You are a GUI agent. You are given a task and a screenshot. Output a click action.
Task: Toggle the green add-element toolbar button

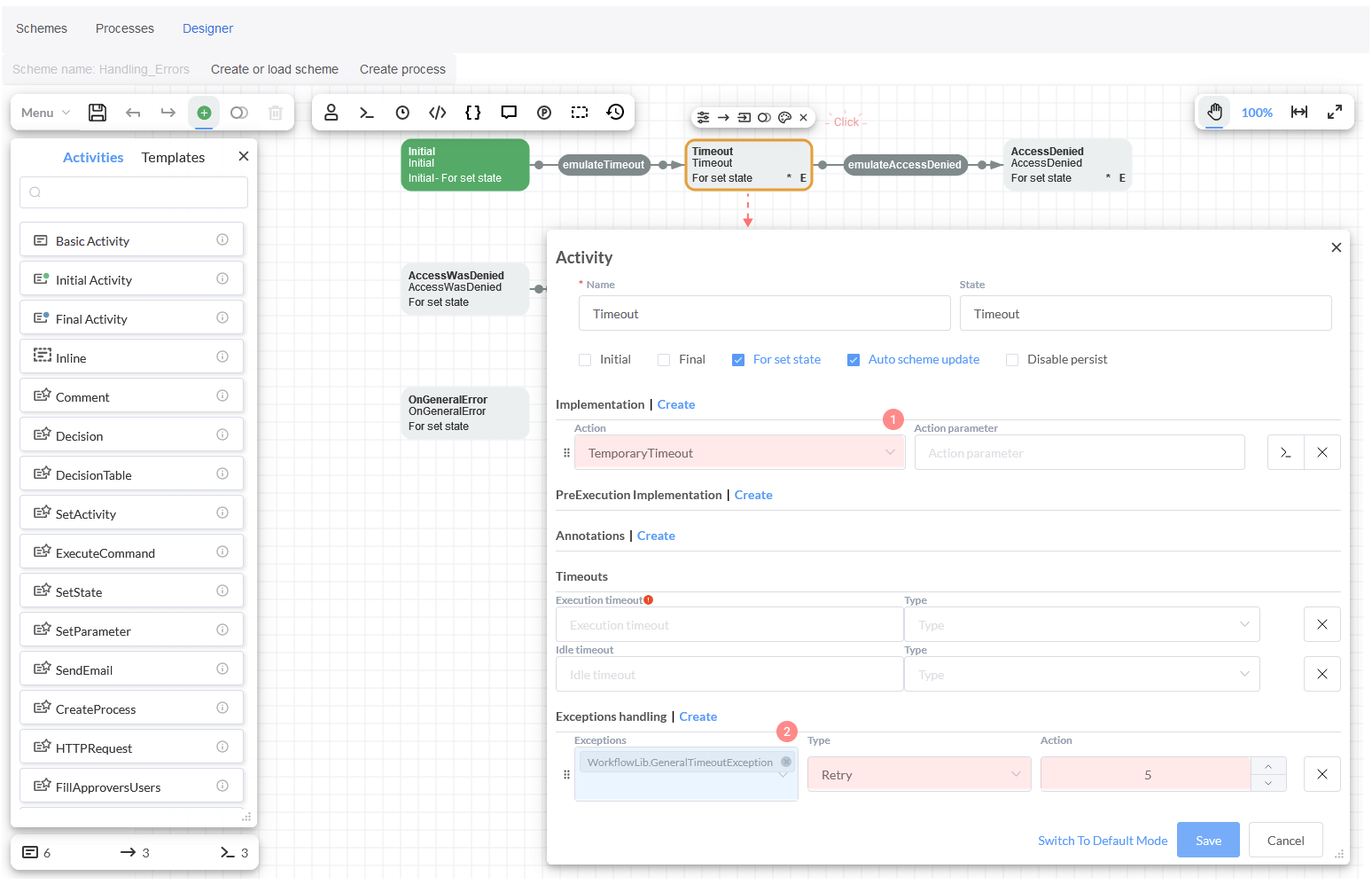(x=204, y=113)
